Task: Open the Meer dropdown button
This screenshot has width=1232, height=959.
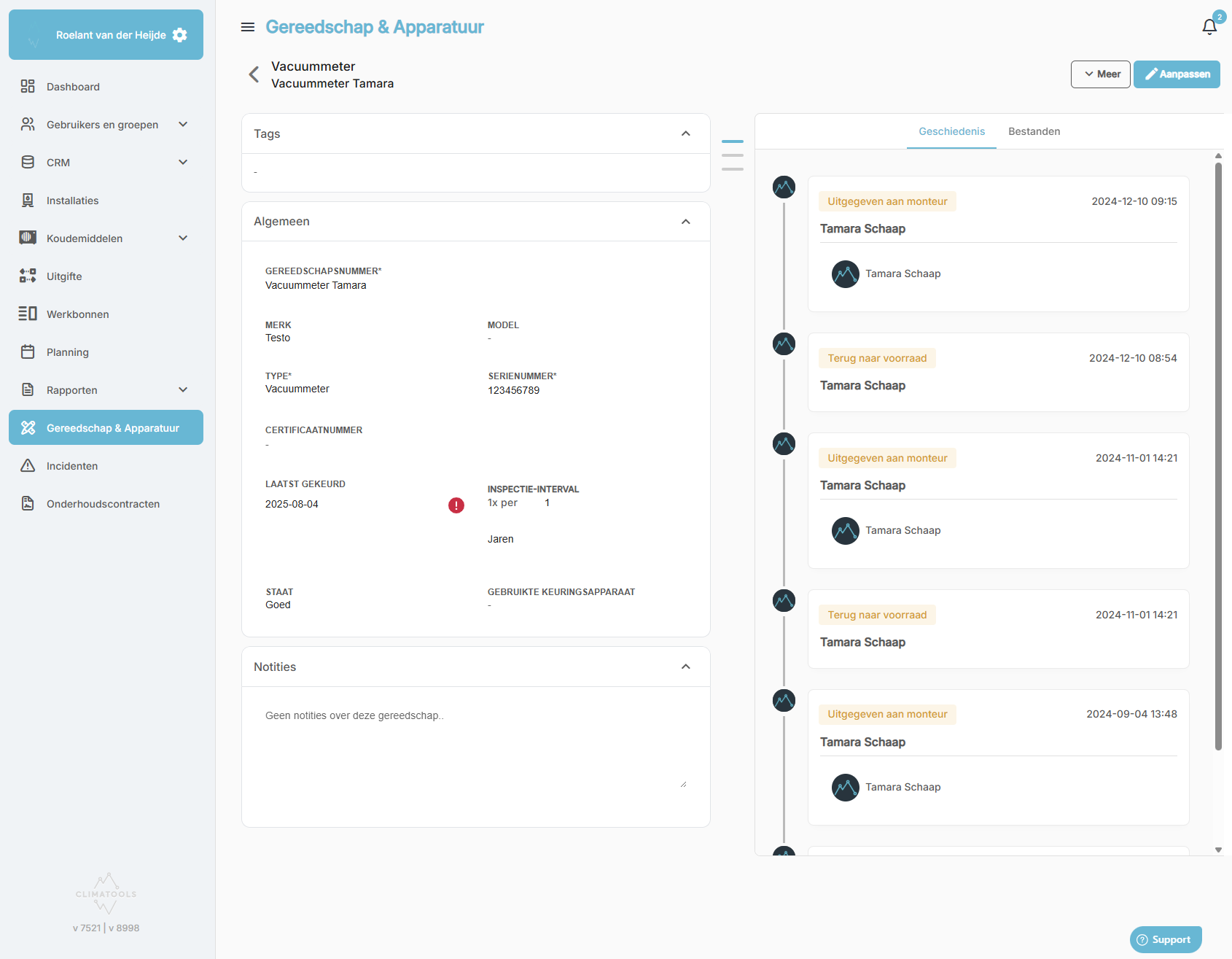Action: [1101, 74]
